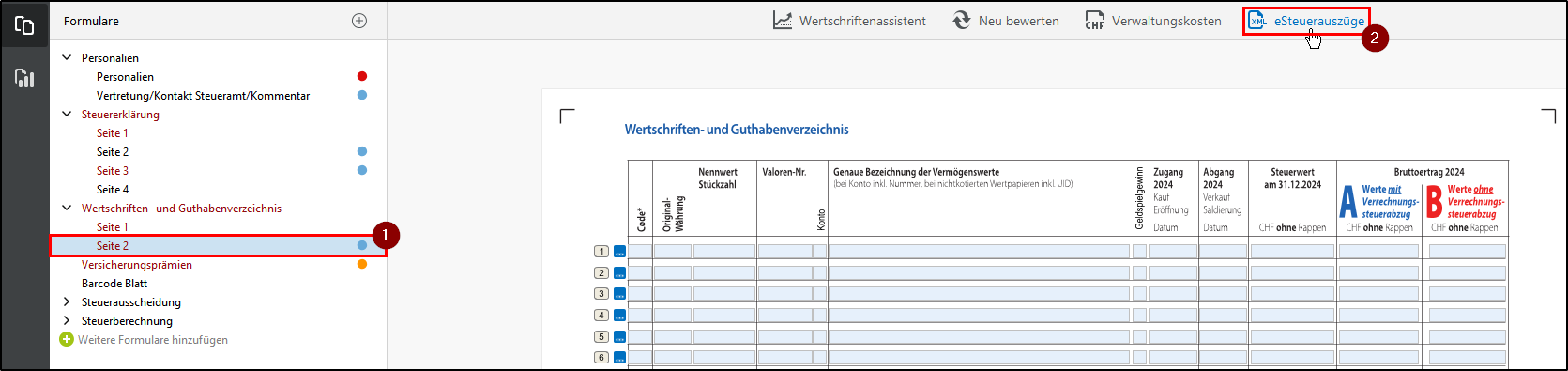This screenshot has height=371, width=1568.
Task: Click the blue details icon for row 1
Action: (619, 252)
